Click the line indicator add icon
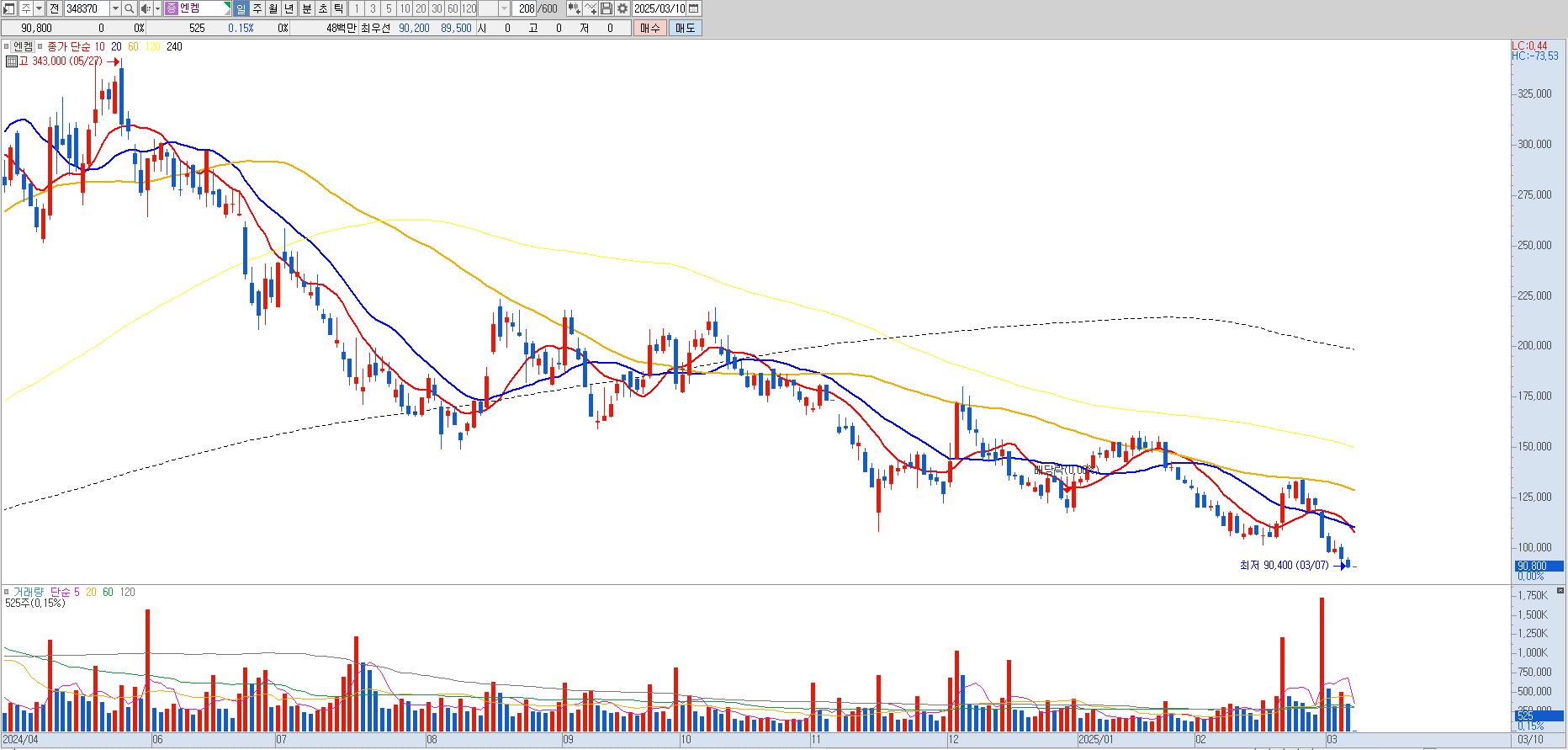The width and height of the screenshot is (1568, 750). 591,8
